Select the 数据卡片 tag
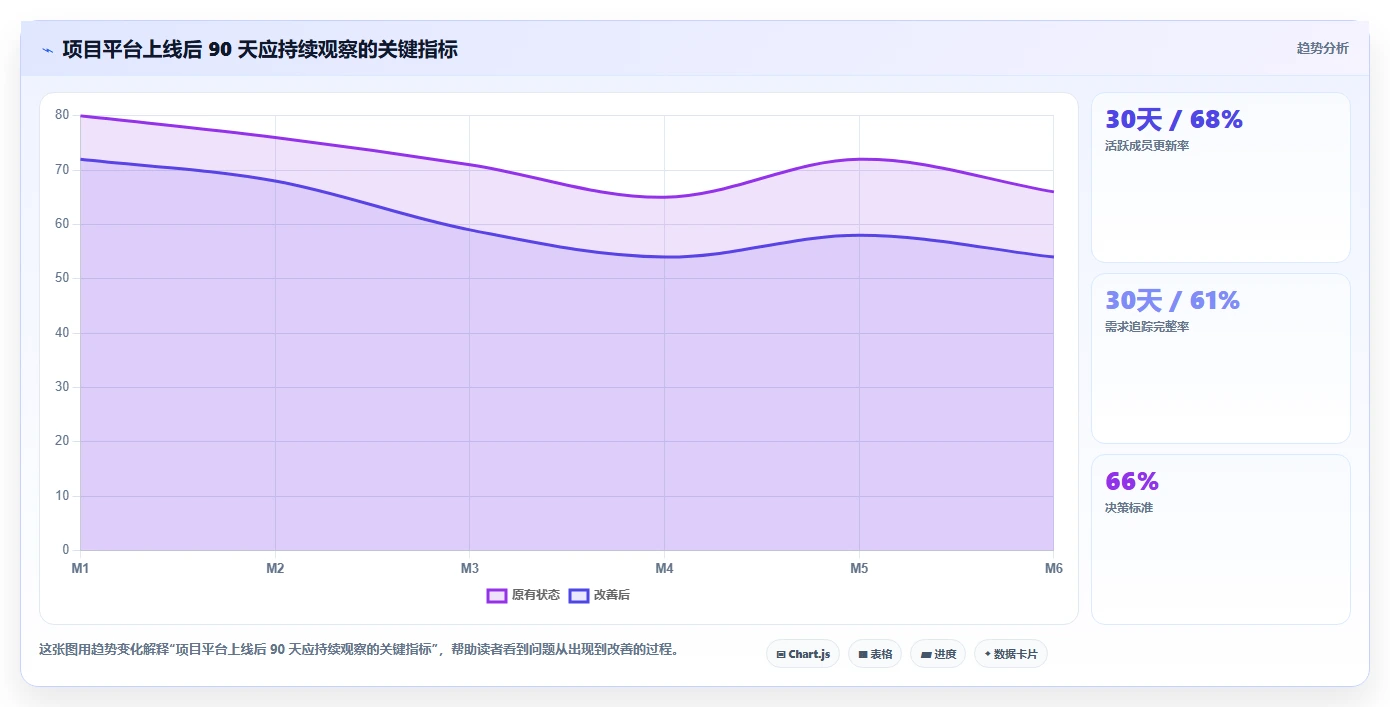This screenshot has height=707, width=1390. (x=1011, y=654)
